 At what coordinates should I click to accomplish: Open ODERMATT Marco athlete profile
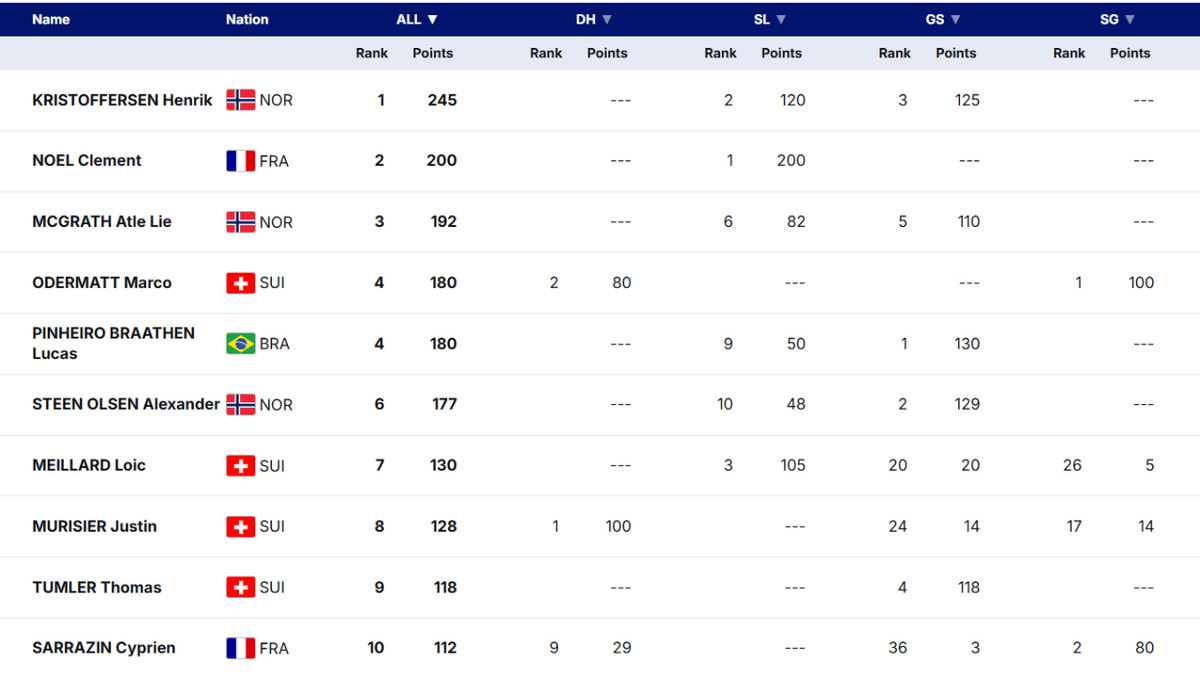click(x=102, y=283)
